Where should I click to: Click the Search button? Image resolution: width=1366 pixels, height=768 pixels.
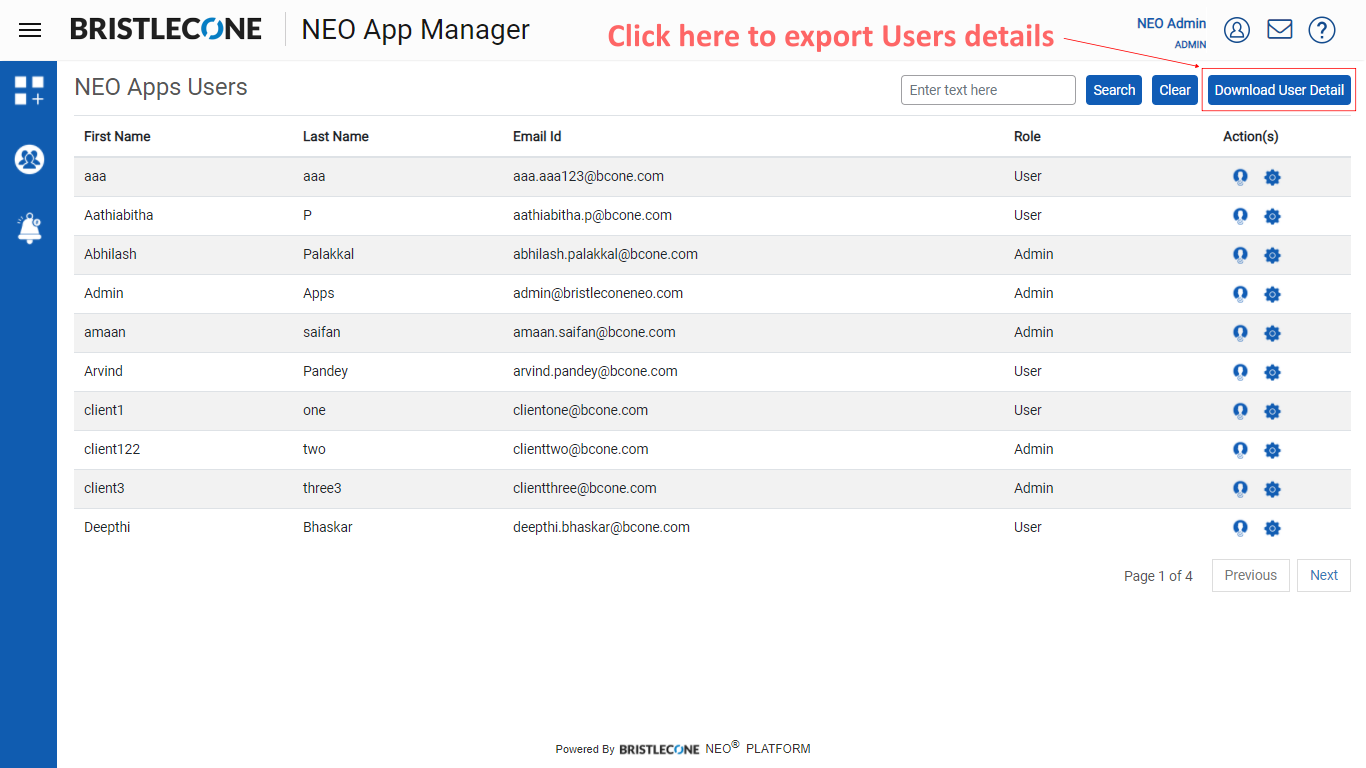pos(1114,90)
